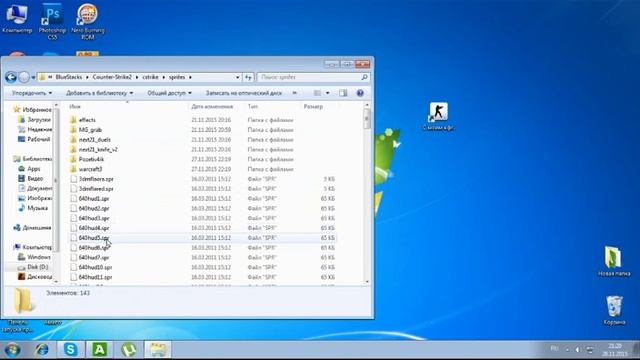Click Записать на оптический диск
This screenshot has height=360, width=640.
pos(244,93)
